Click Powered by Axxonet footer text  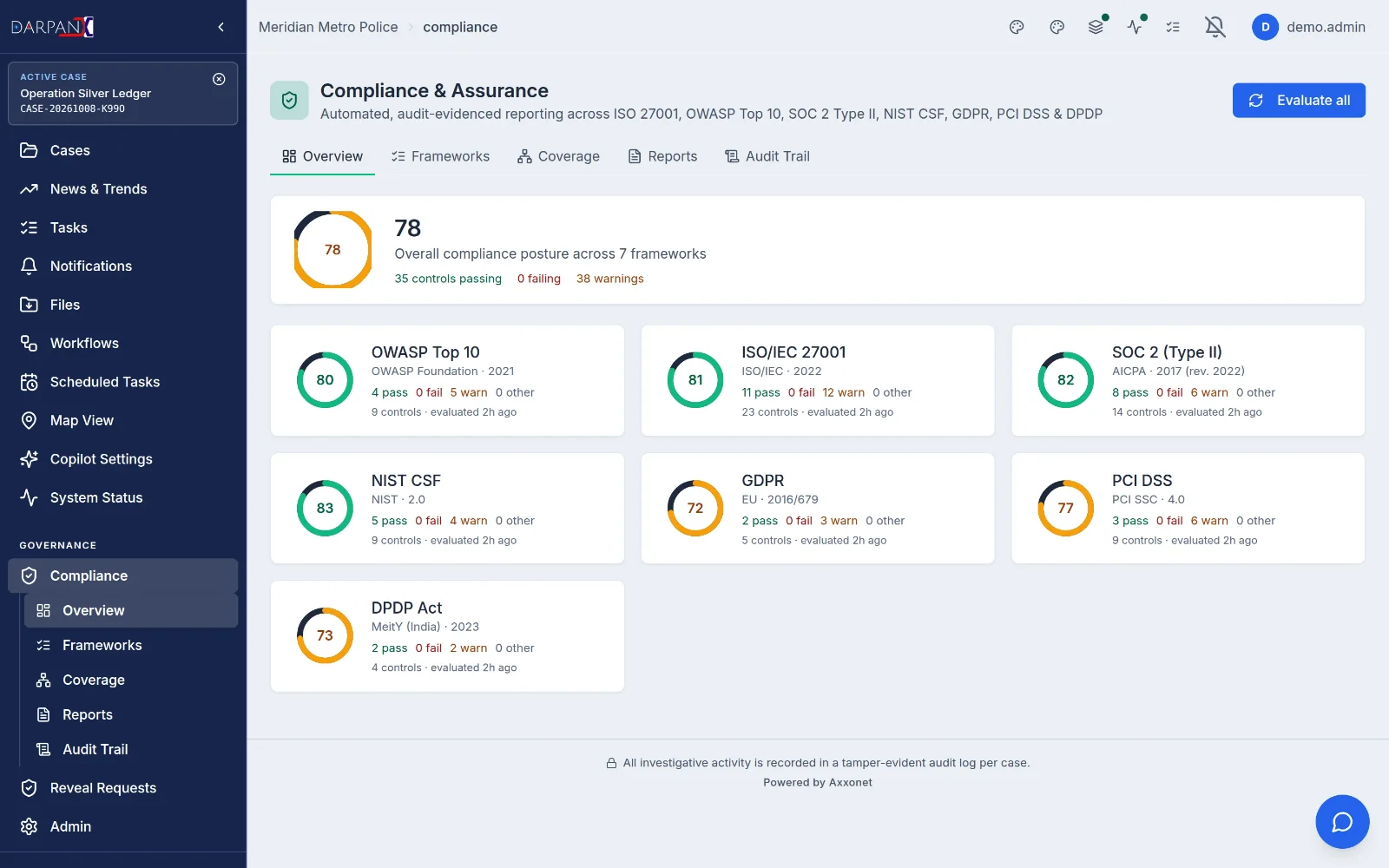pos(818,783)
